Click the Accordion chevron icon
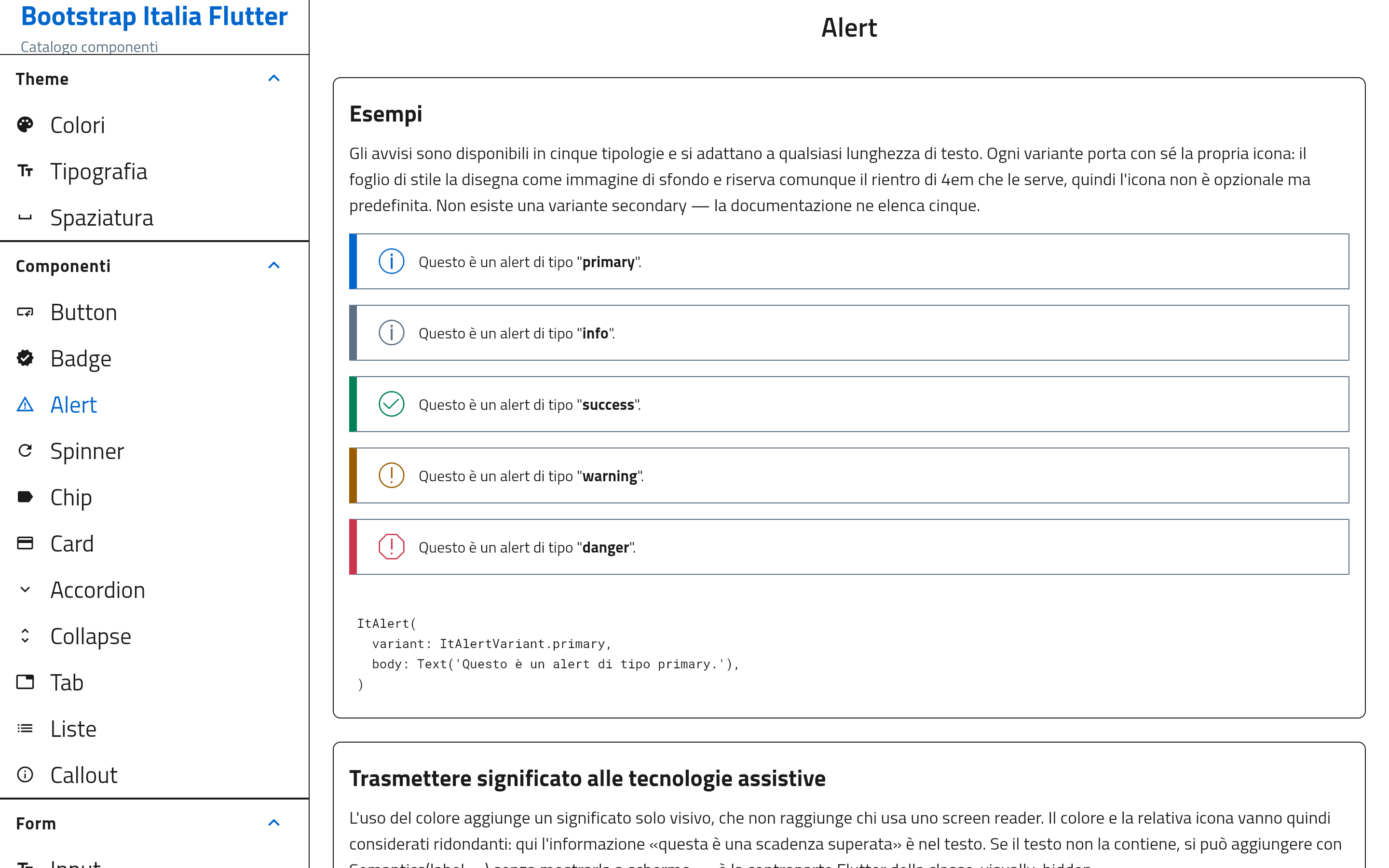 click(x=25, y=590)
